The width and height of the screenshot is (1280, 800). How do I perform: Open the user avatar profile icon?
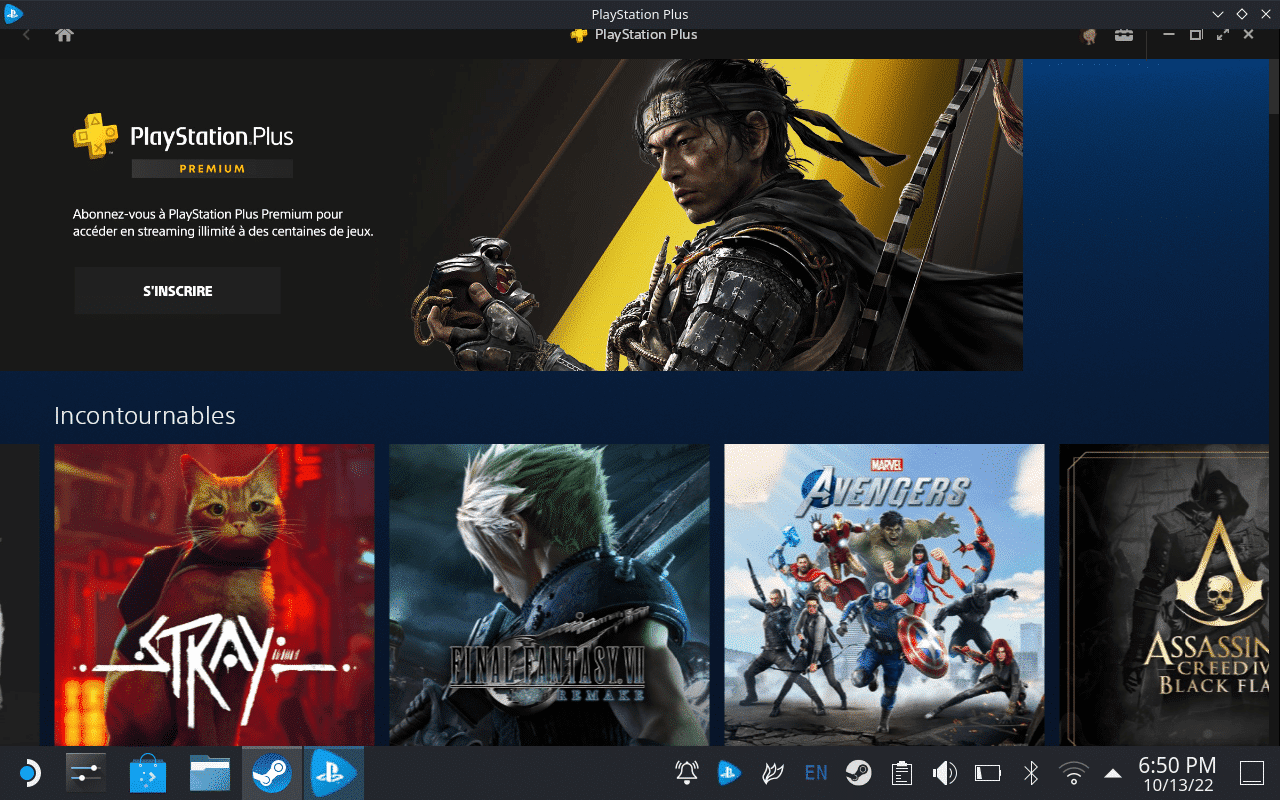(x=1090, y=35)
